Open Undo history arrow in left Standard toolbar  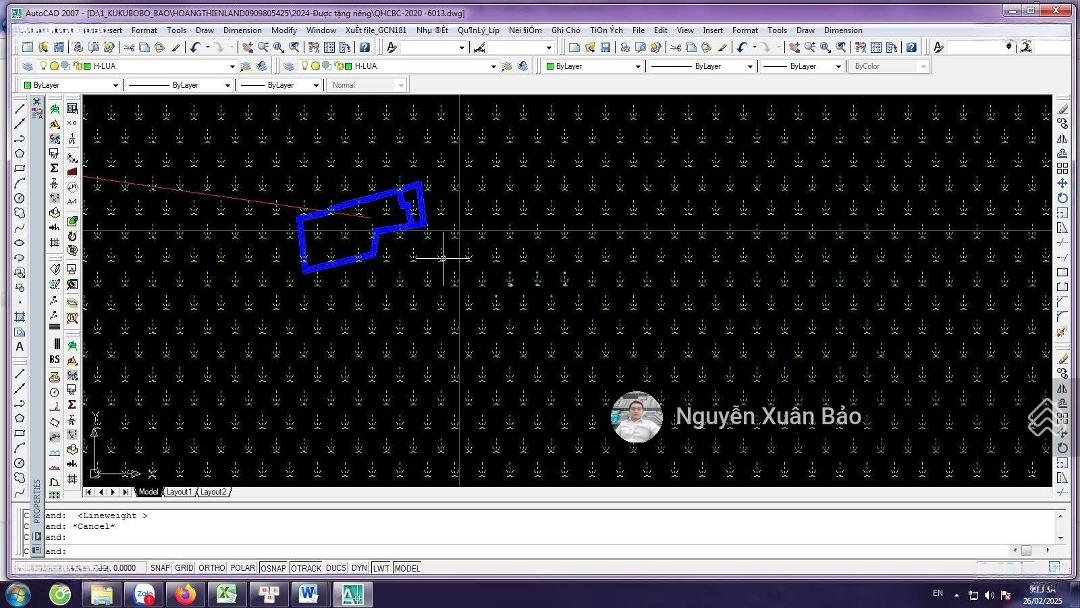207,48
